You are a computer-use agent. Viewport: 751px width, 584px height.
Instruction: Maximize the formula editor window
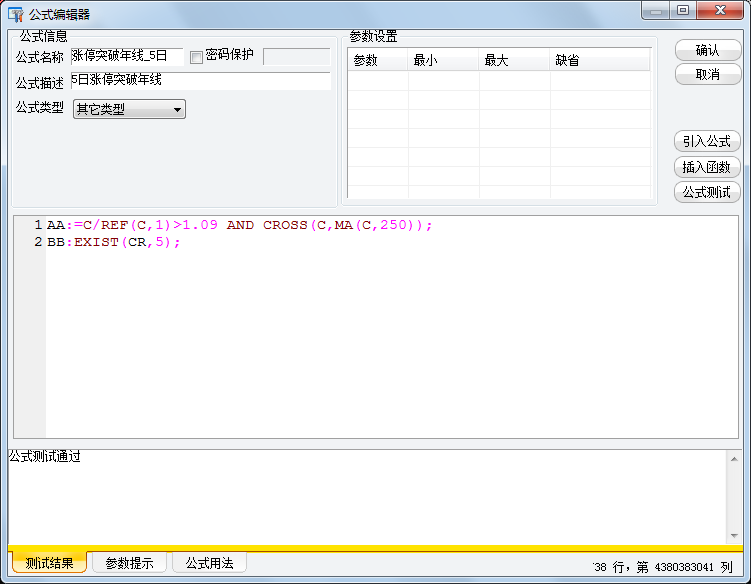(683, 11)
